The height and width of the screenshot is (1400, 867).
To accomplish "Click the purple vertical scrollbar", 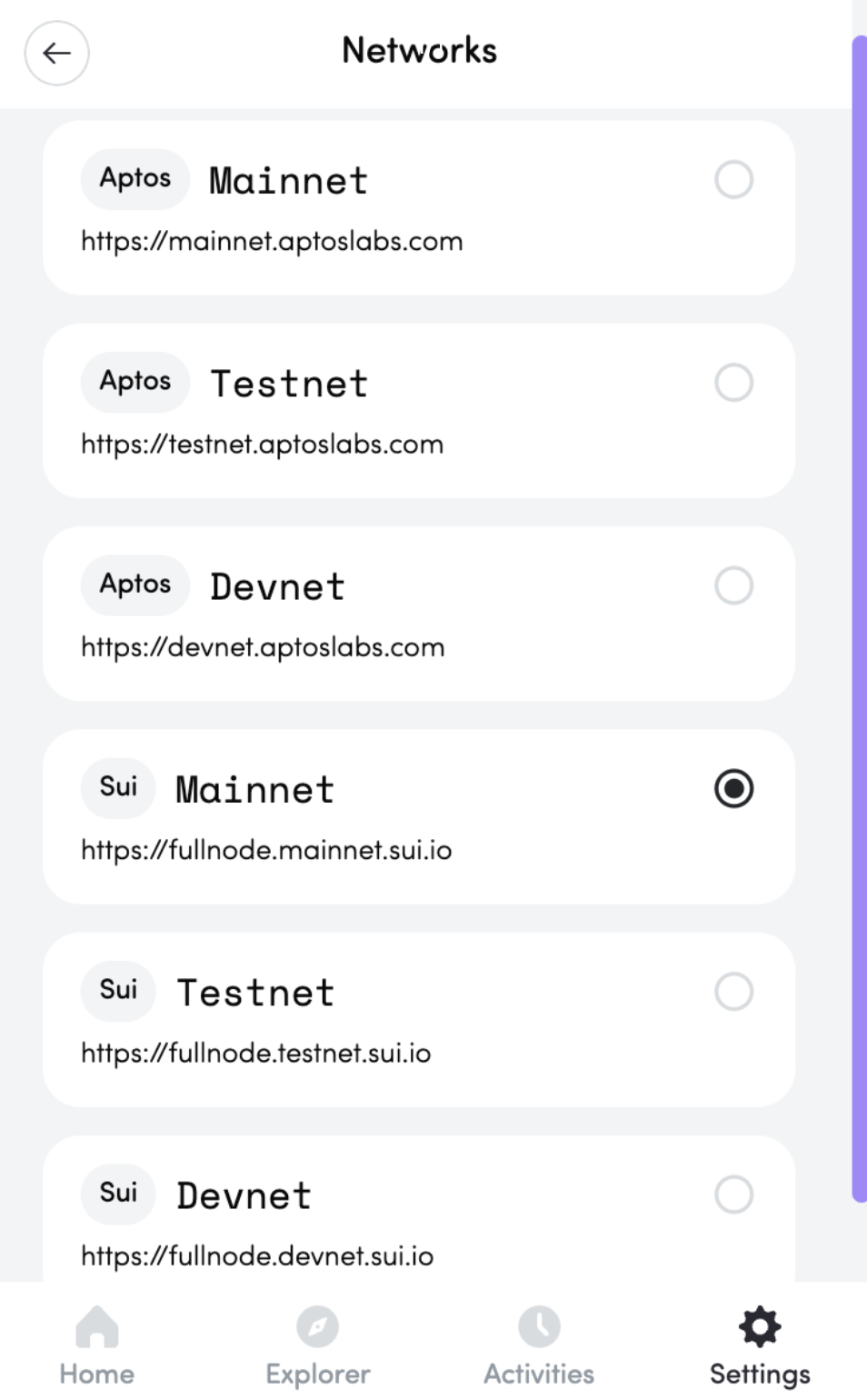I will point(859,618).
